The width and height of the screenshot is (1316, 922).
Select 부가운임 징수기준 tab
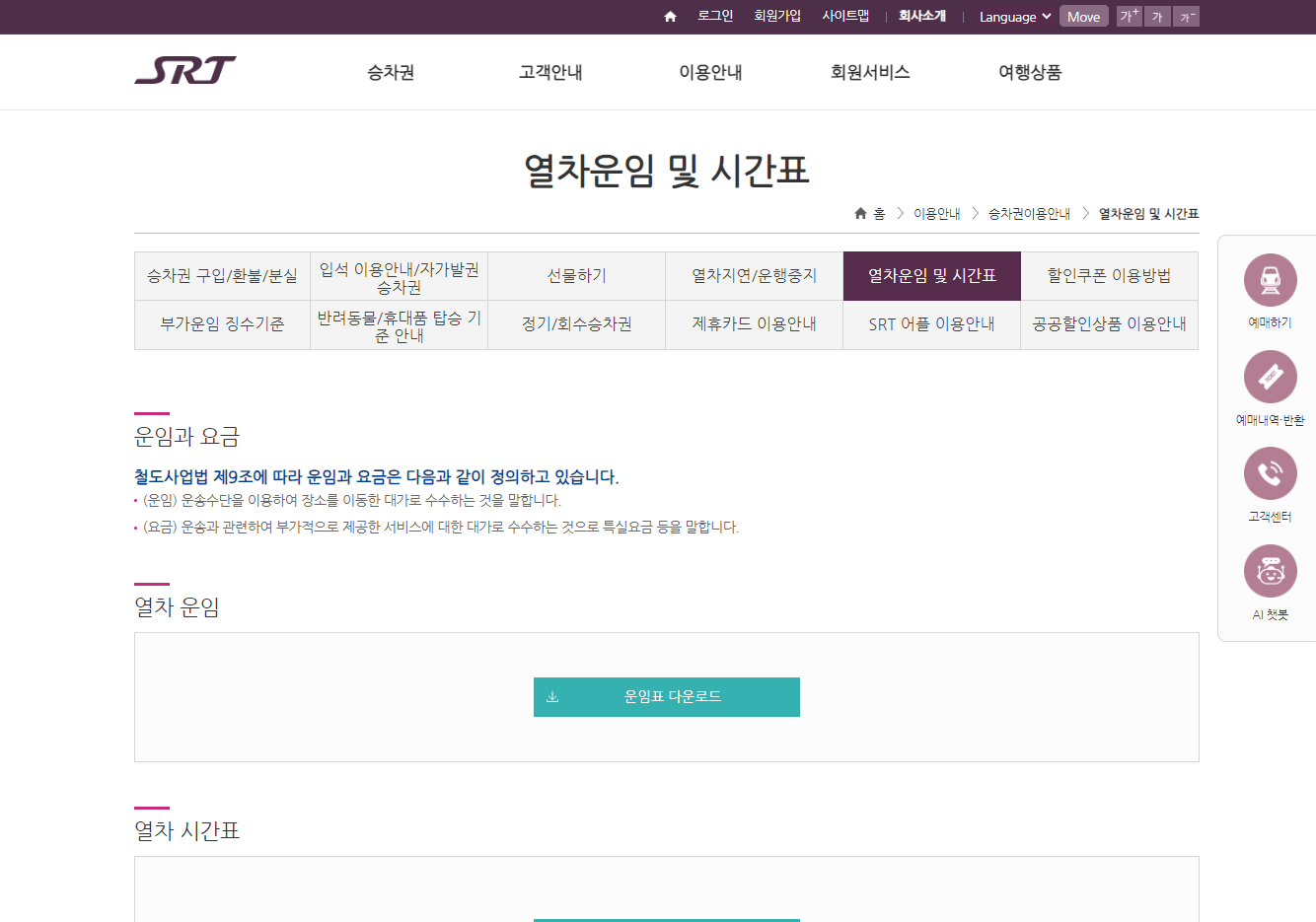(x=222, y=324)
